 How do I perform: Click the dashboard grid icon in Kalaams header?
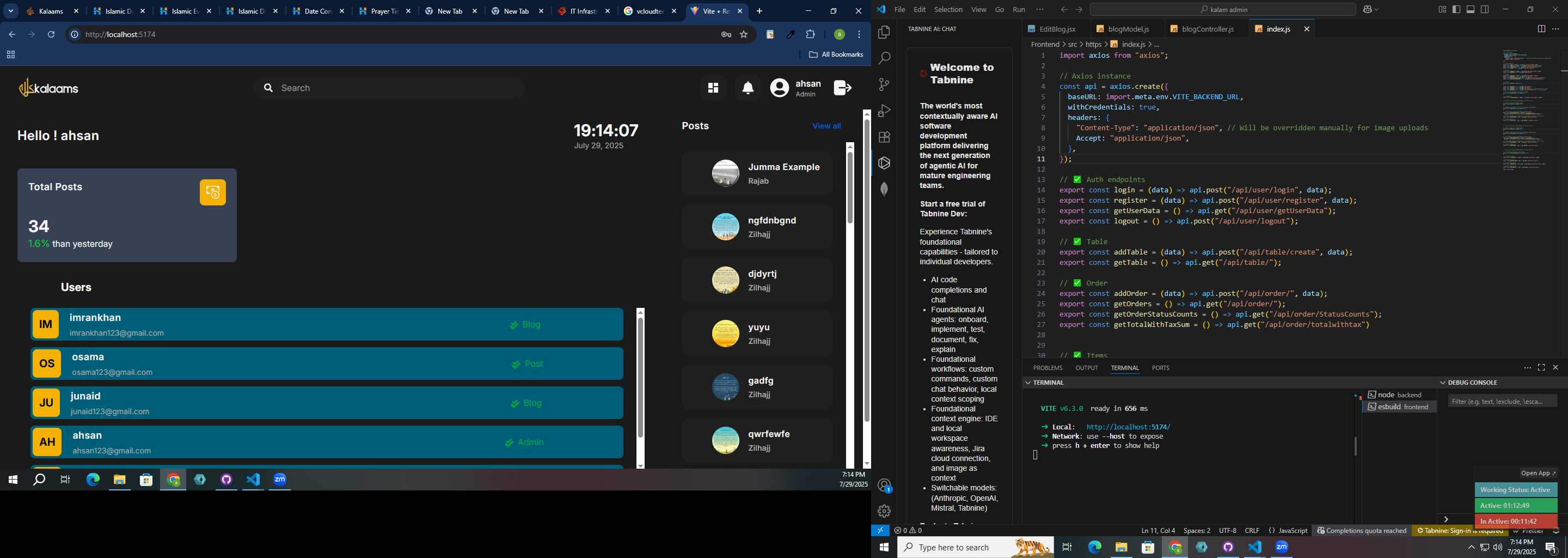click(x=713, y=88)
